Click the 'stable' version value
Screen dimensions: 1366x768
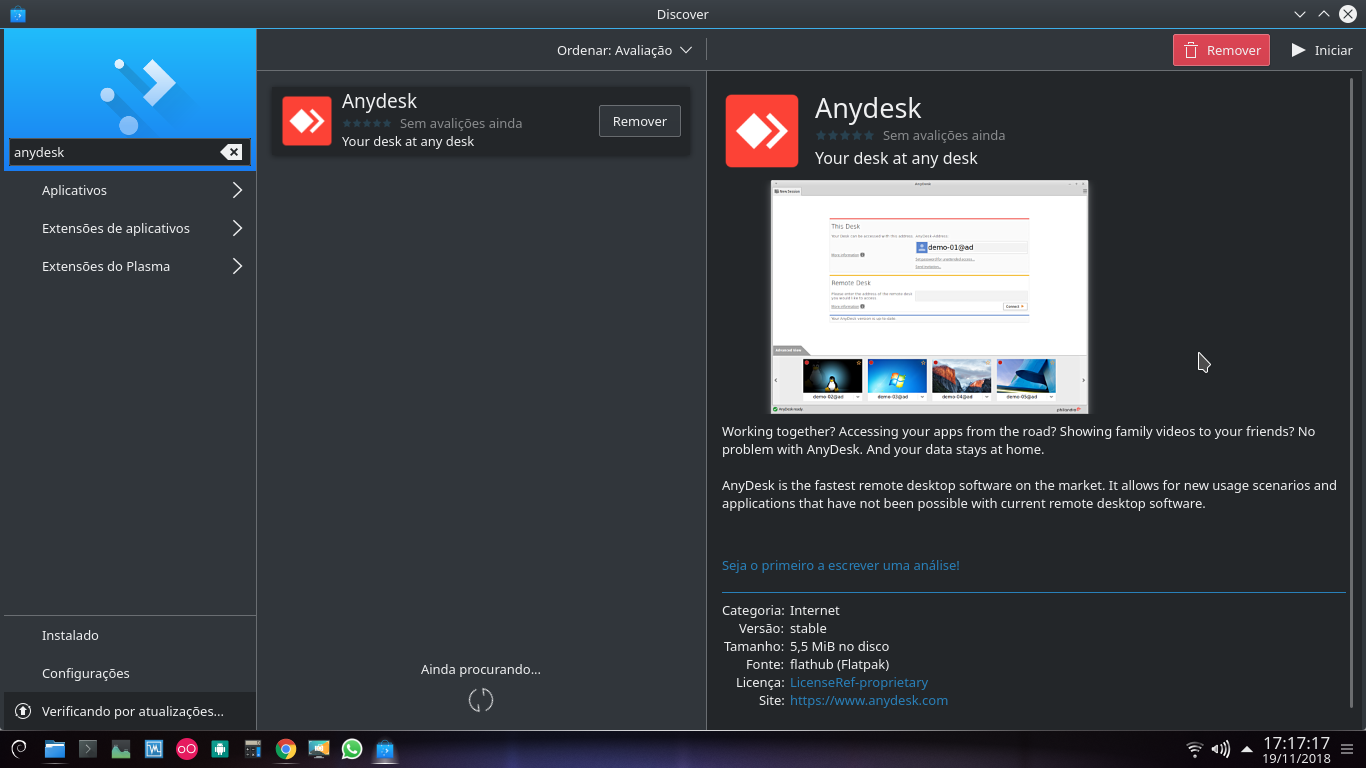[808, 628]
